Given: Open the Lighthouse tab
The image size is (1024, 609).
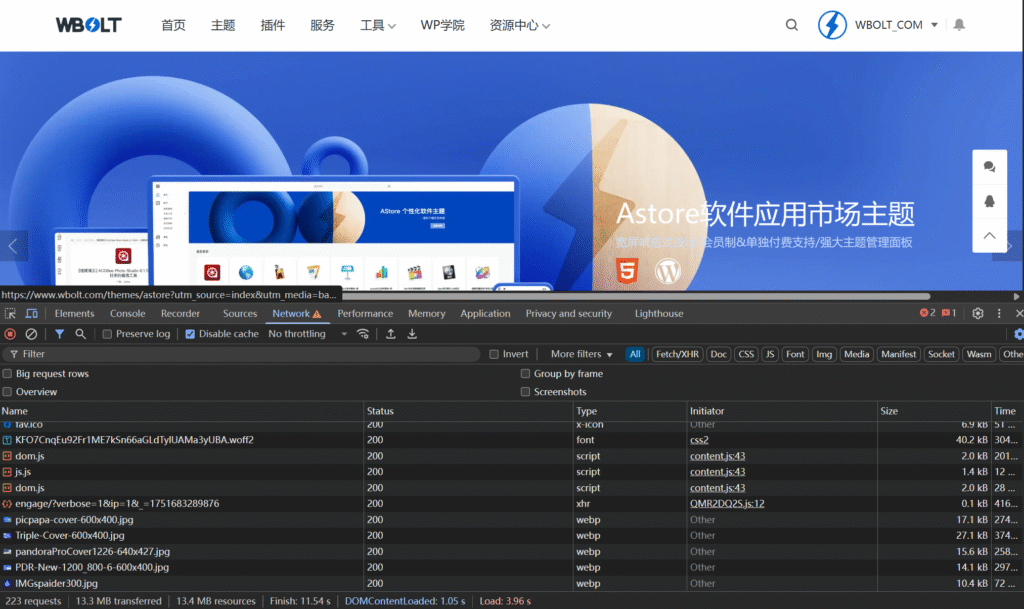Looking at the screenshot, I should (659, 313).
